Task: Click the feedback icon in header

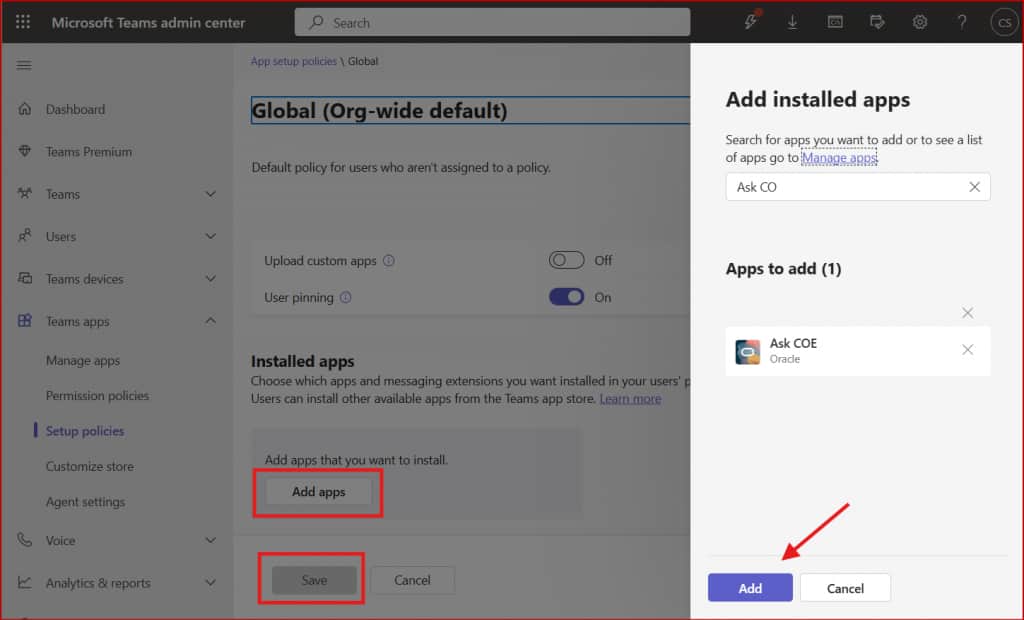Action: [x=877, y=22]
